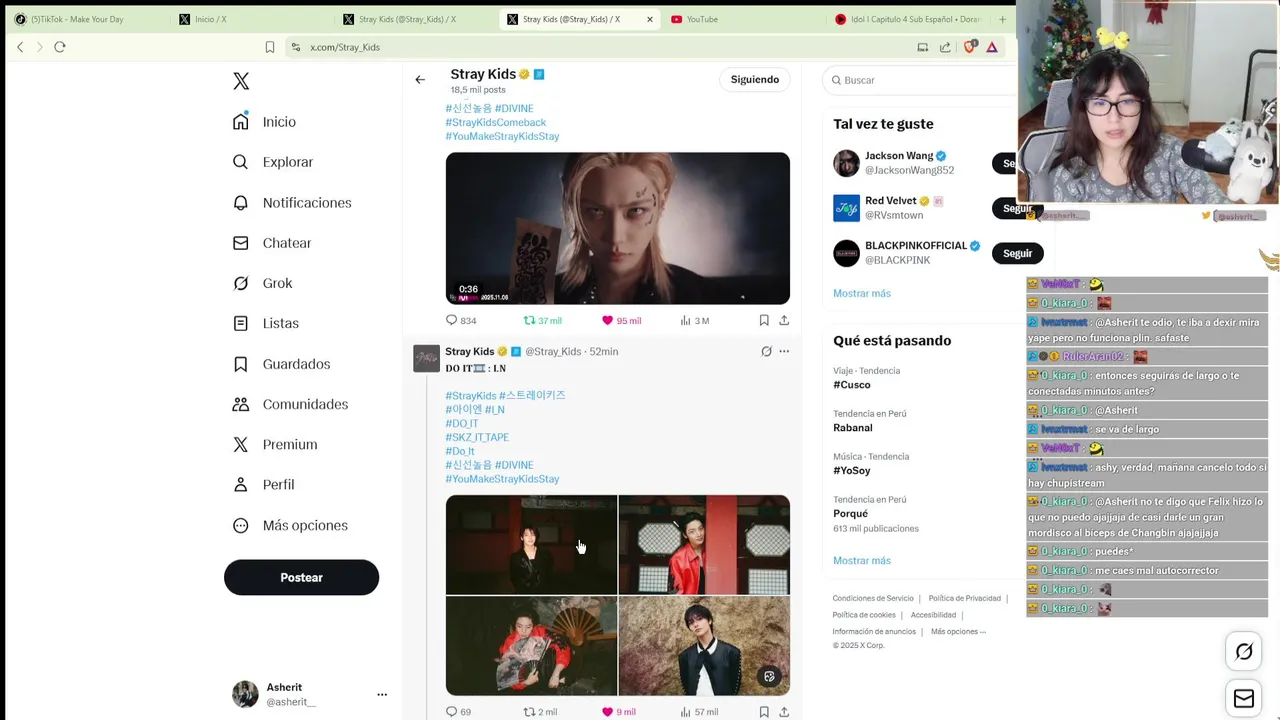1280x720 pixels.
Task: Open the Porqué trend
Action: 850,513
